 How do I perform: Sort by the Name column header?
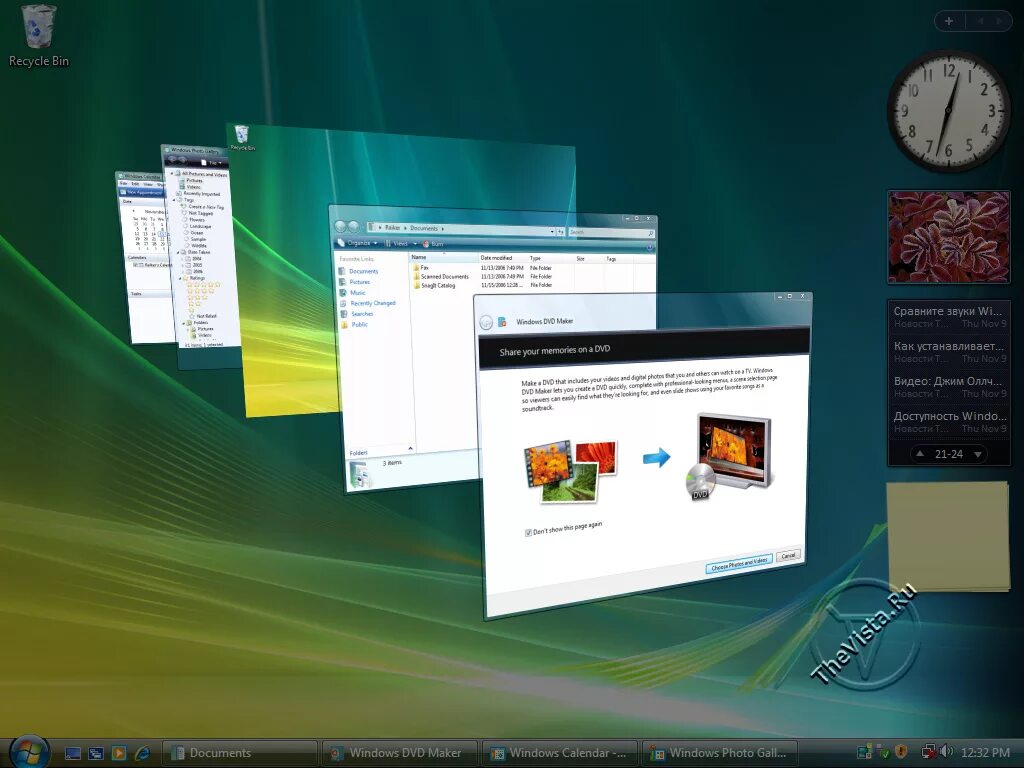[x=444, y=257]
